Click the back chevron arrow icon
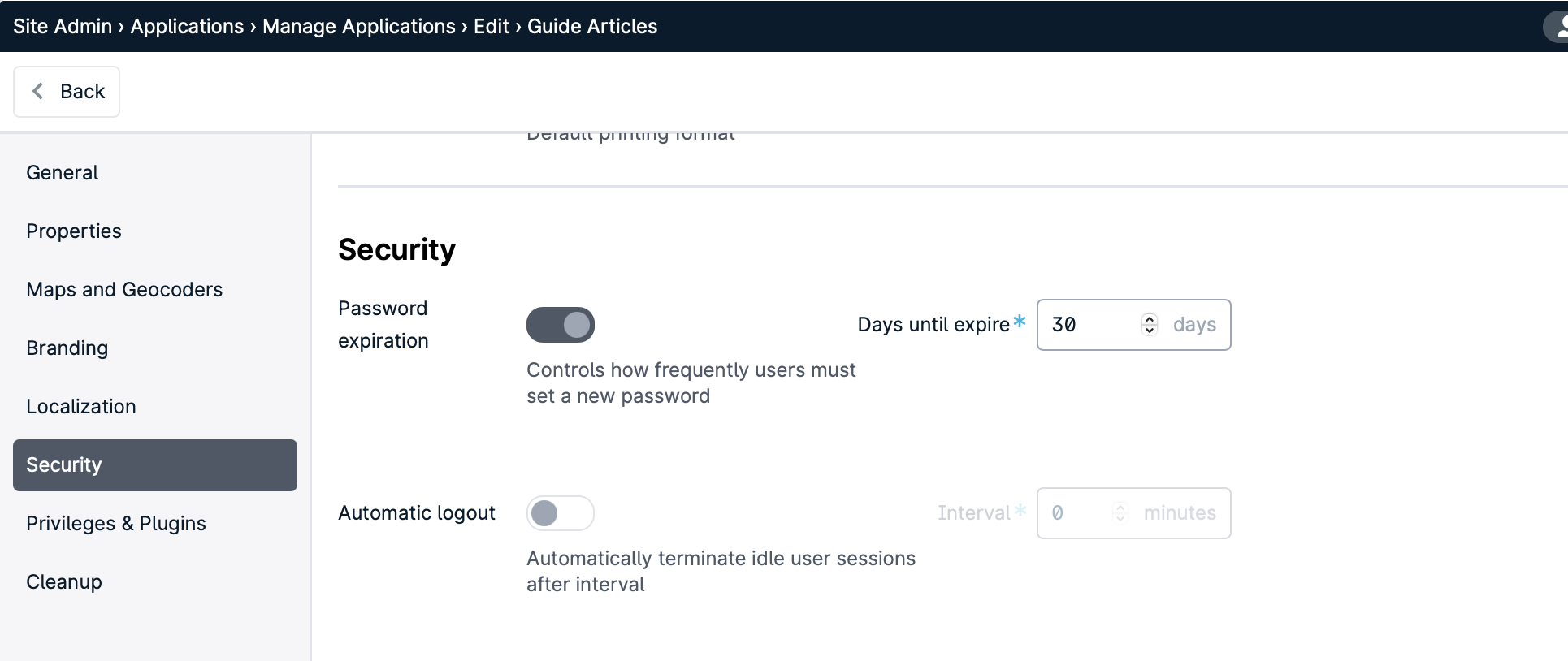 tap(37, 91)
